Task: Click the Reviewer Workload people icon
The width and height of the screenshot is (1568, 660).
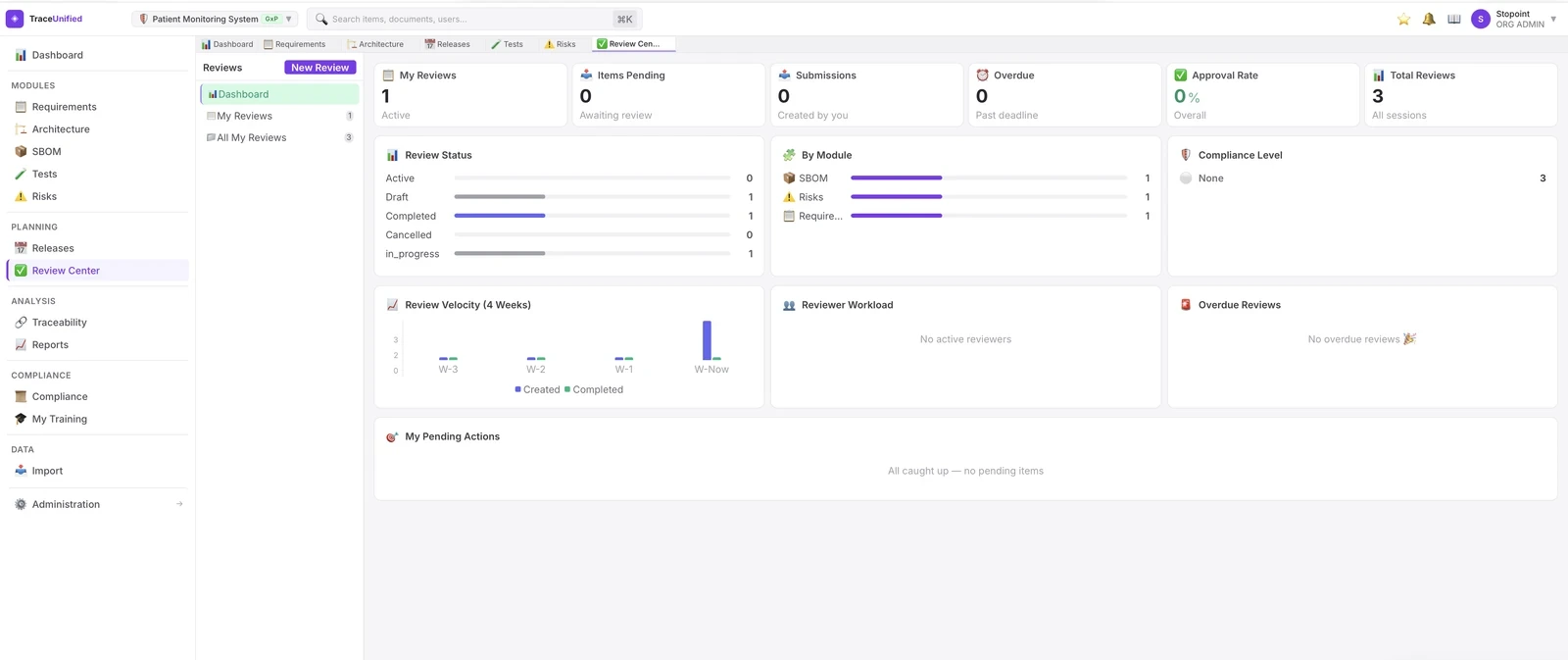Action: [x=789, y=305]
